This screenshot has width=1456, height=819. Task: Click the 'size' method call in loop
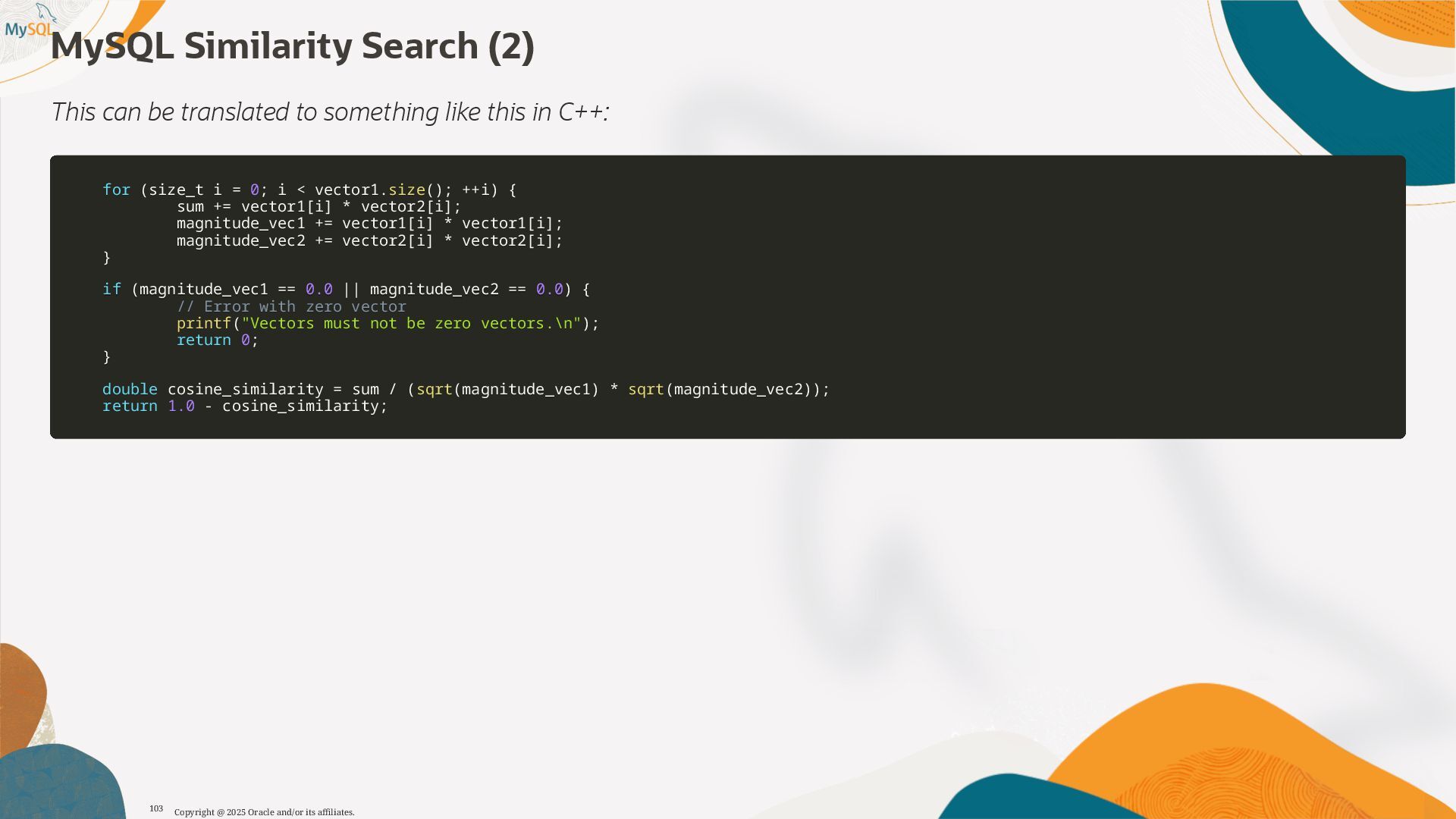coord(406,190)
